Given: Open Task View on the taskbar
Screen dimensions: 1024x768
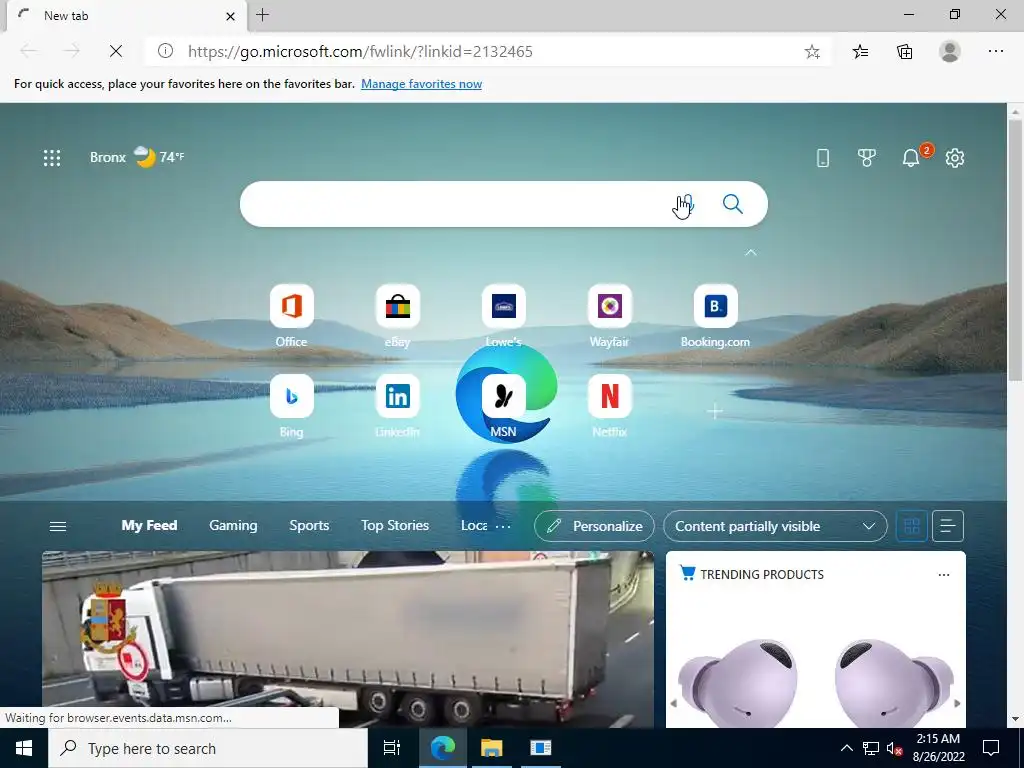Looking at the screenshot, I should (x=392, y=748).
